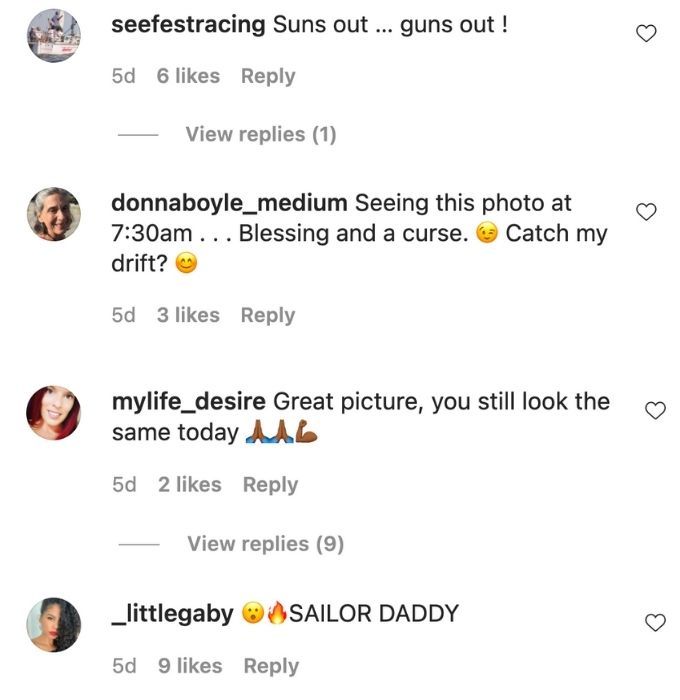This screenshot has width=680, height=700.
Task: Reply to seefestracing's comment
Action: coord(268,76)
